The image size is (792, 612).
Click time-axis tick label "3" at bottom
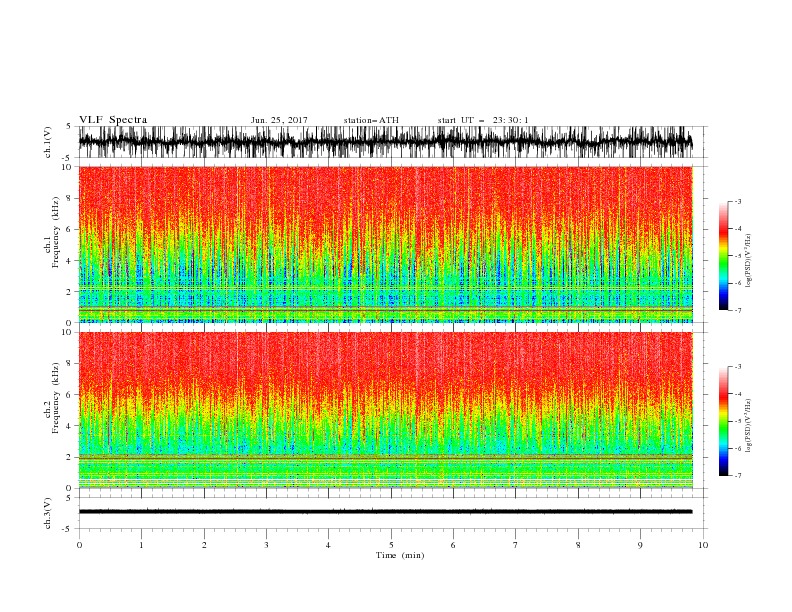click(266, 545)
